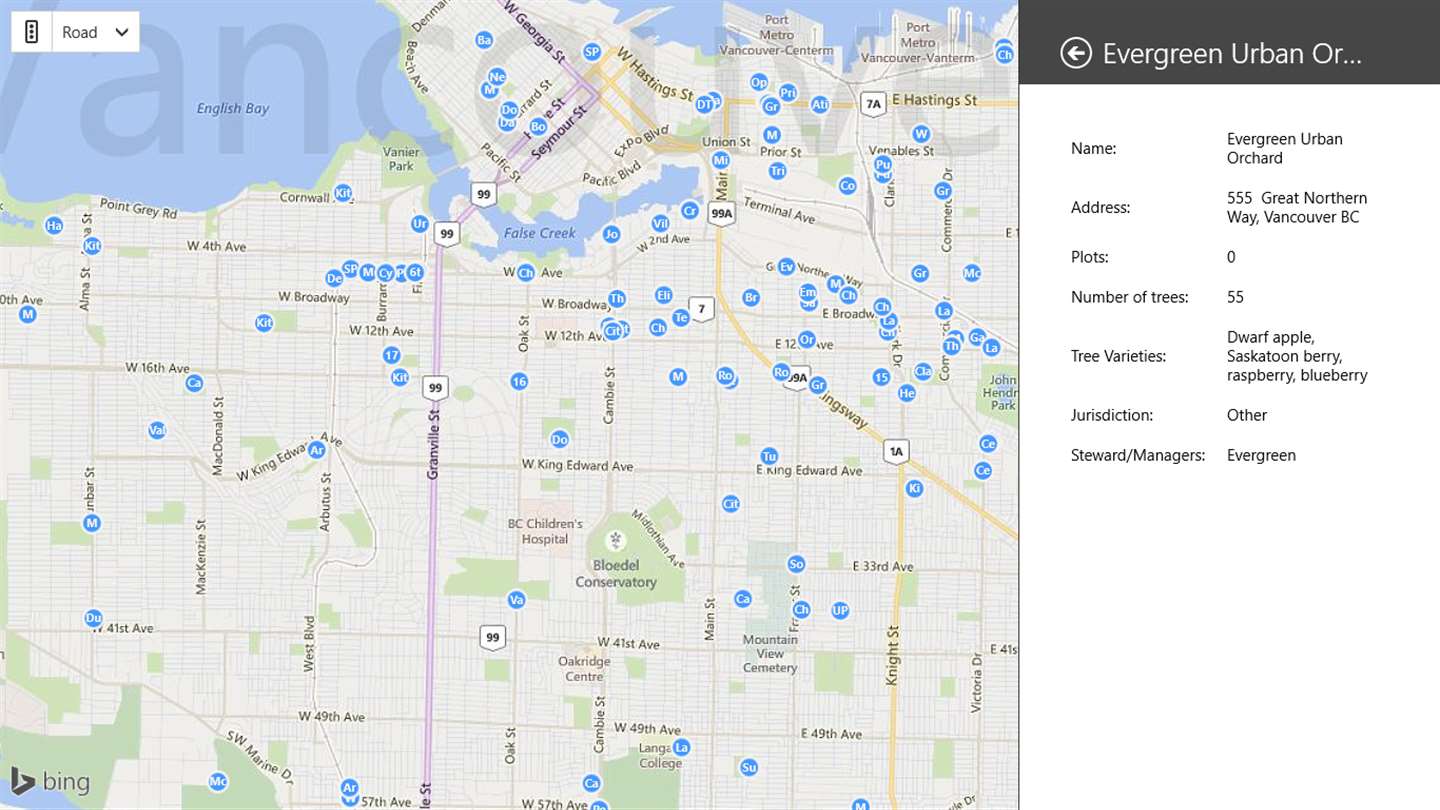The height and width of the screenshot is (810, 1440).
Task: Click the Bing logo on the map
Action: tap(49, 781)
